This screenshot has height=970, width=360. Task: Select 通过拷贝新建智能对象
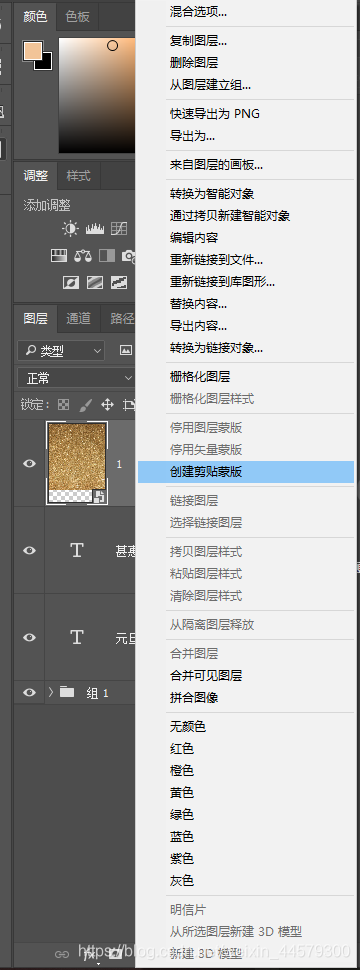pyautogui.click(x=230, y=216)
